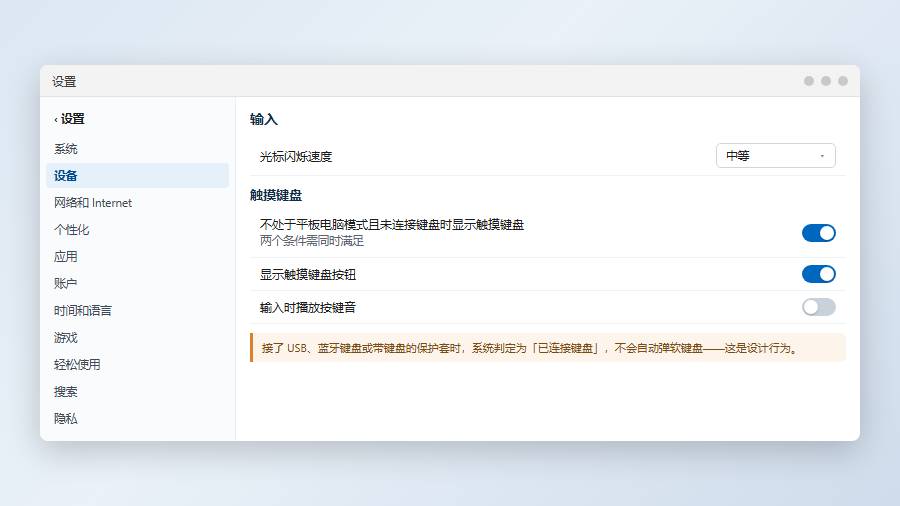The width and height of the screenshot is (900, 506).
Task: Click the orange USB keyboard notice banner
Action: [x=548, y=348]
